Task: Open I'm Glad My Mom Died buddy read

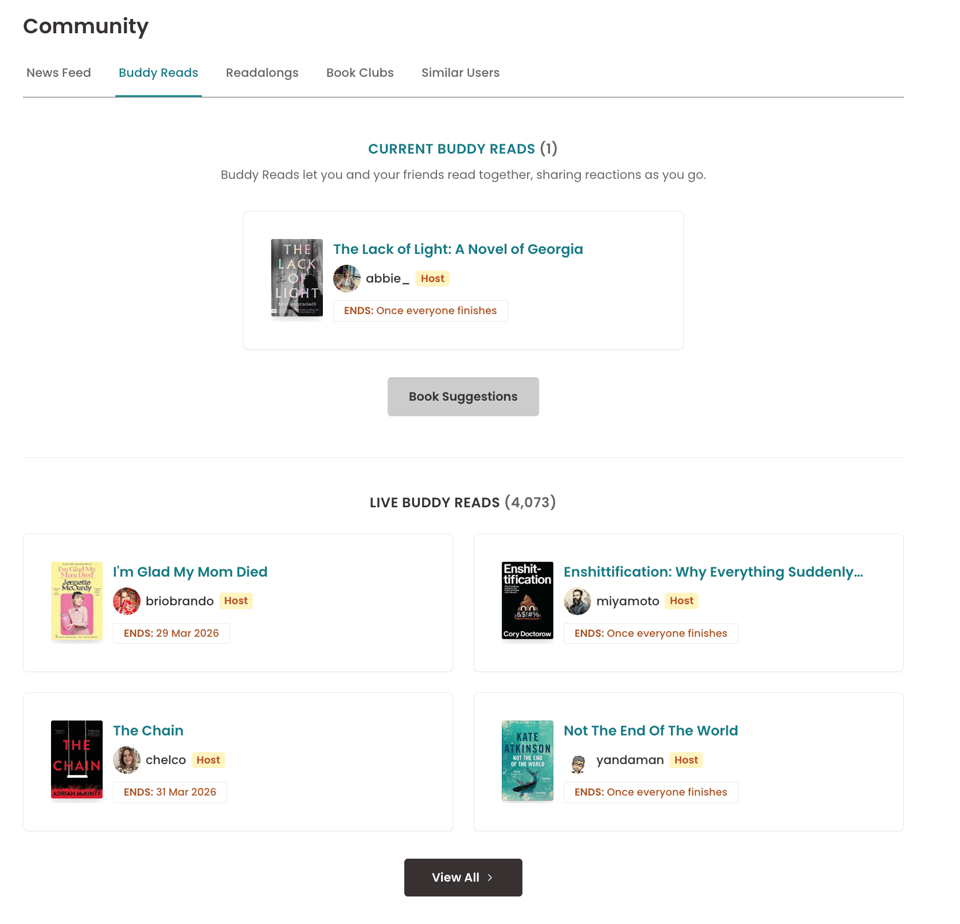Action: pyautogui.click(x=190, y=571)
